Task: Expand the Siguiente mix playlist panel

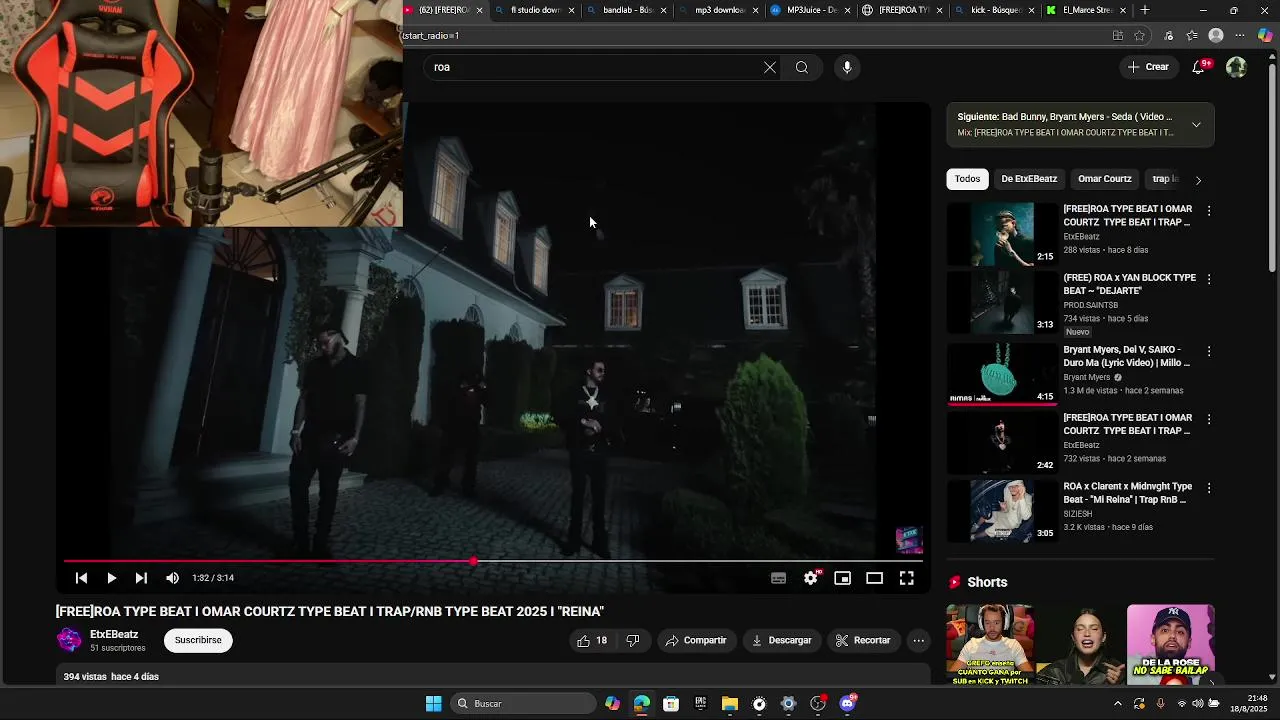Action: [1196, 125]
